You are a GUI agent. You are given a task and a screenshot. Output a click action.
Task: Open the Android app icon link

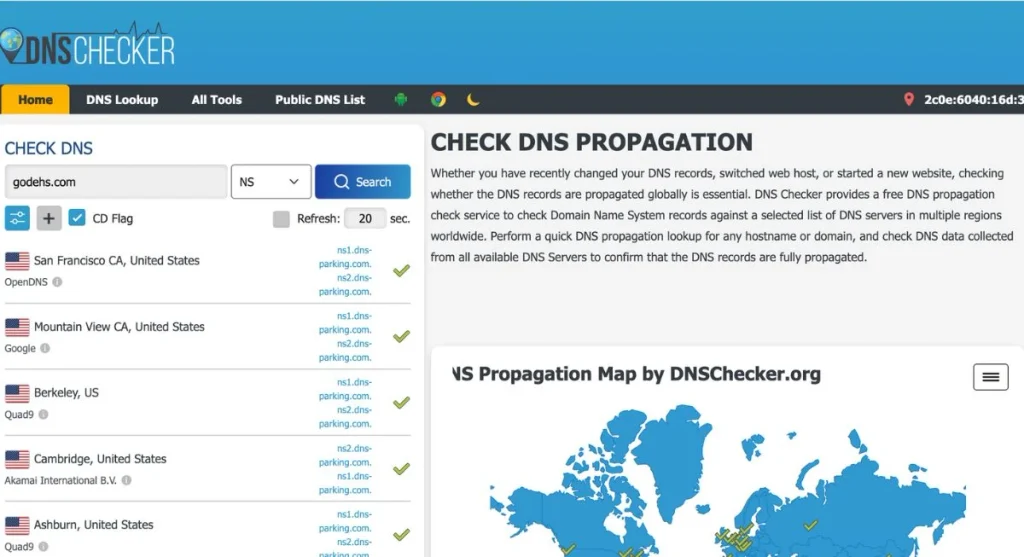tap(401, 99)
